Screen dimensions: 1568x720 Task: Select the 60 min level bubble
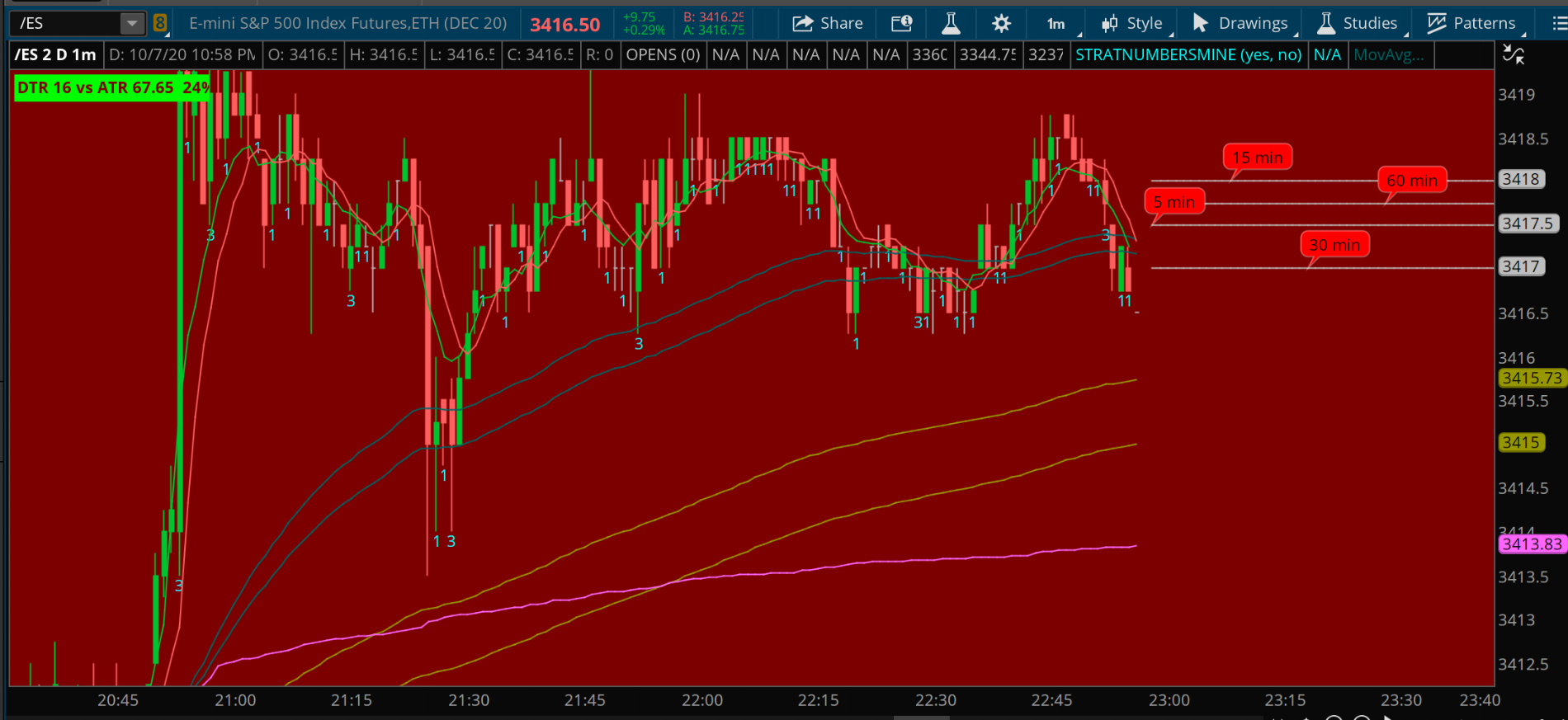tap(1411, 180)
